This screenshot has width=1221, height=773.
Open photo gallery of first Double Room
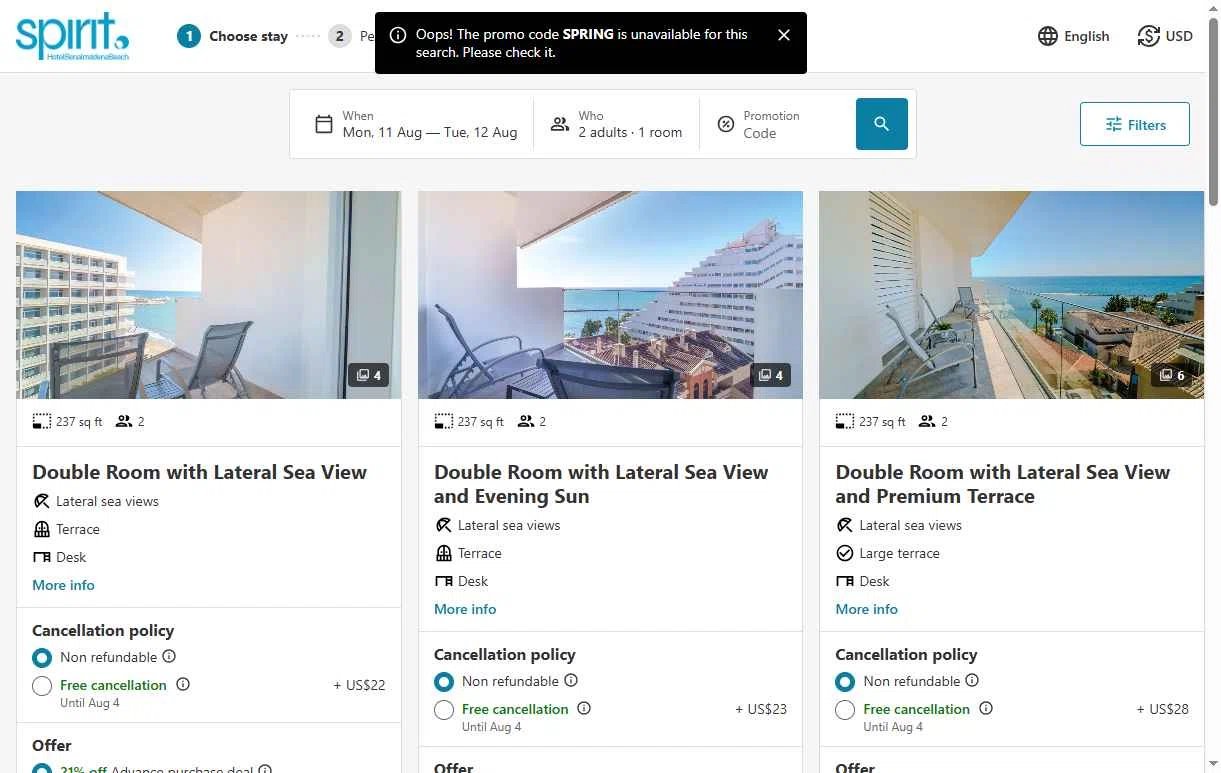208,295
